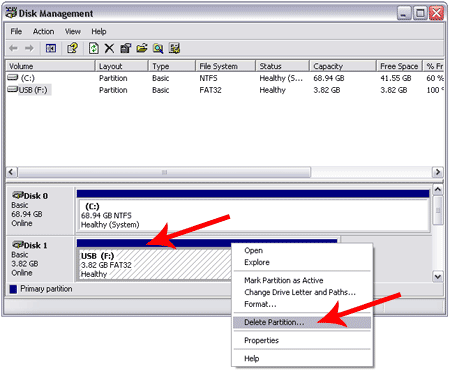The image size is (450, 371).
Task: Click the 41.55 GB free space cell
Action: [x=396, y=78]
